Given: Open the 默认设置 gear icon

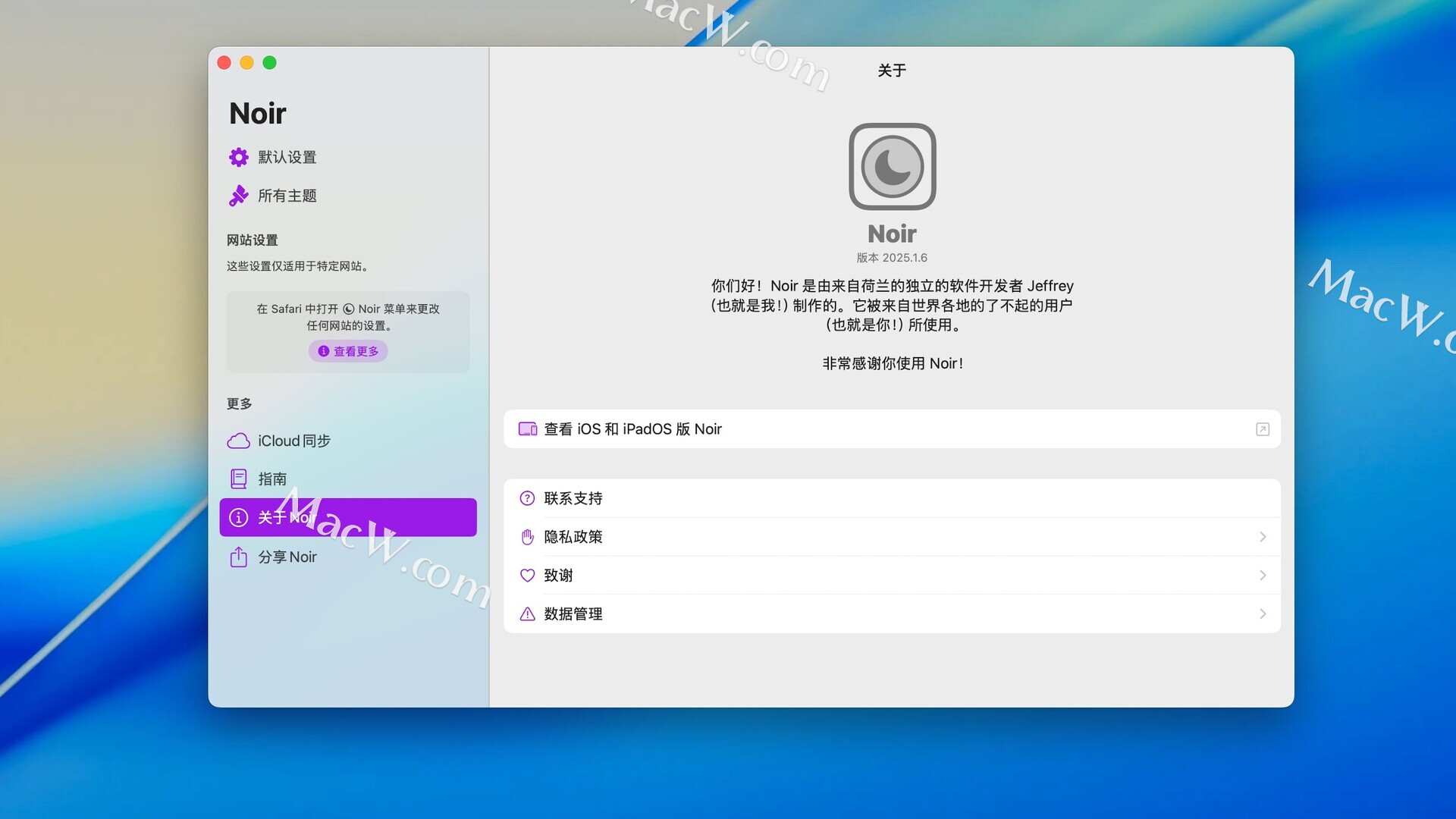Looking at the screenshot, I should [238, 157].
